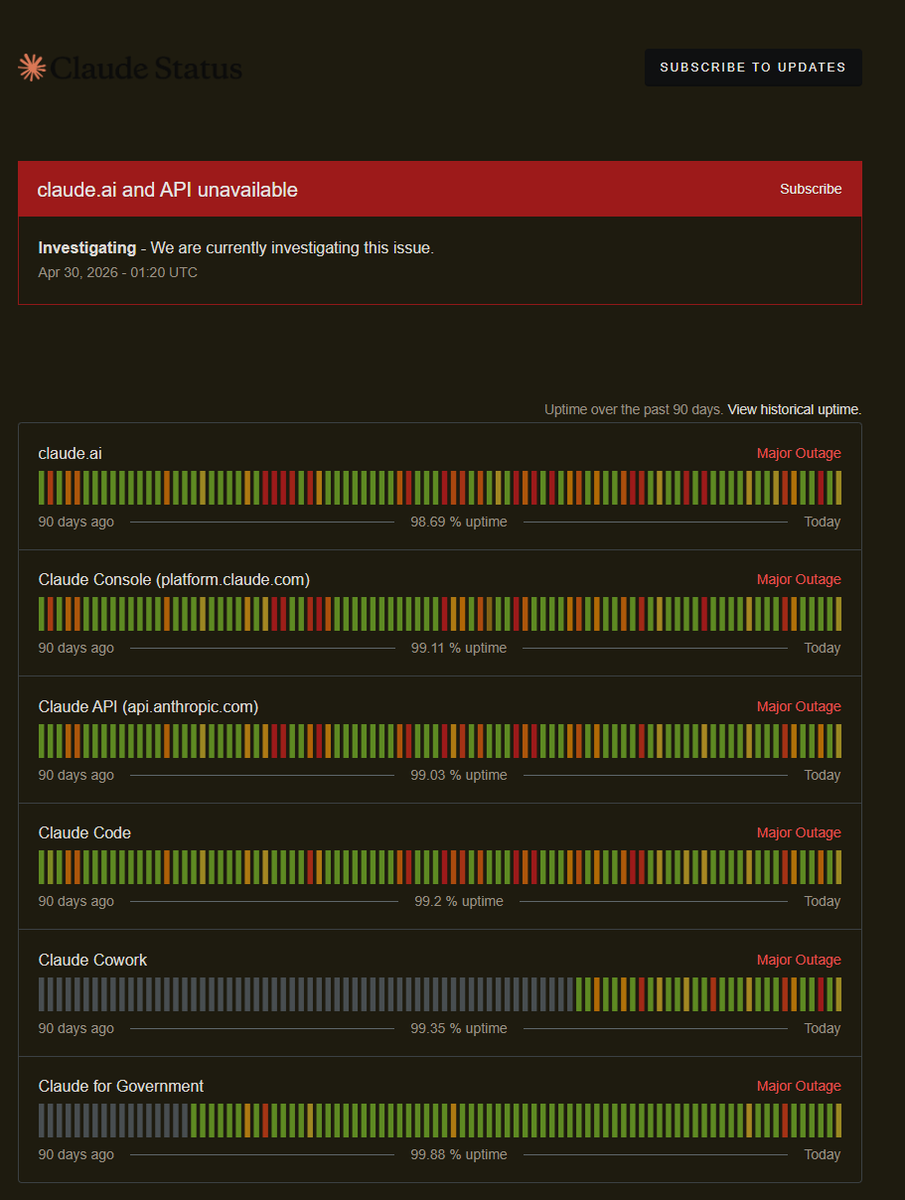Click Major Outage status for claude.ai

click(x=799, y=453)
